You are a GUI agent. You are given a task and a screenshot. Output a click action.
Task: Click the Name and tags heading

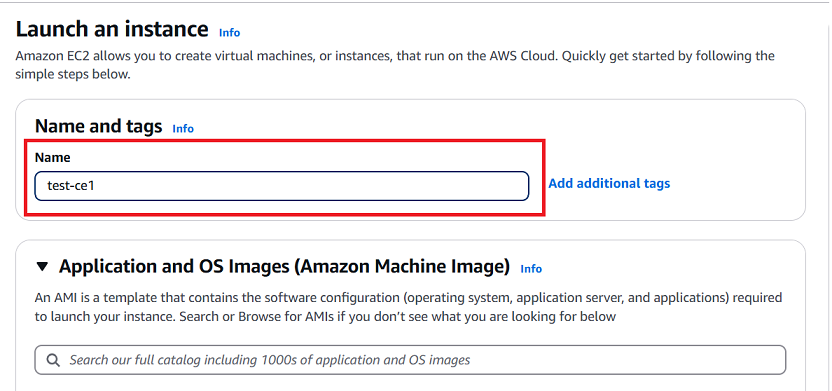coord(99,126)
